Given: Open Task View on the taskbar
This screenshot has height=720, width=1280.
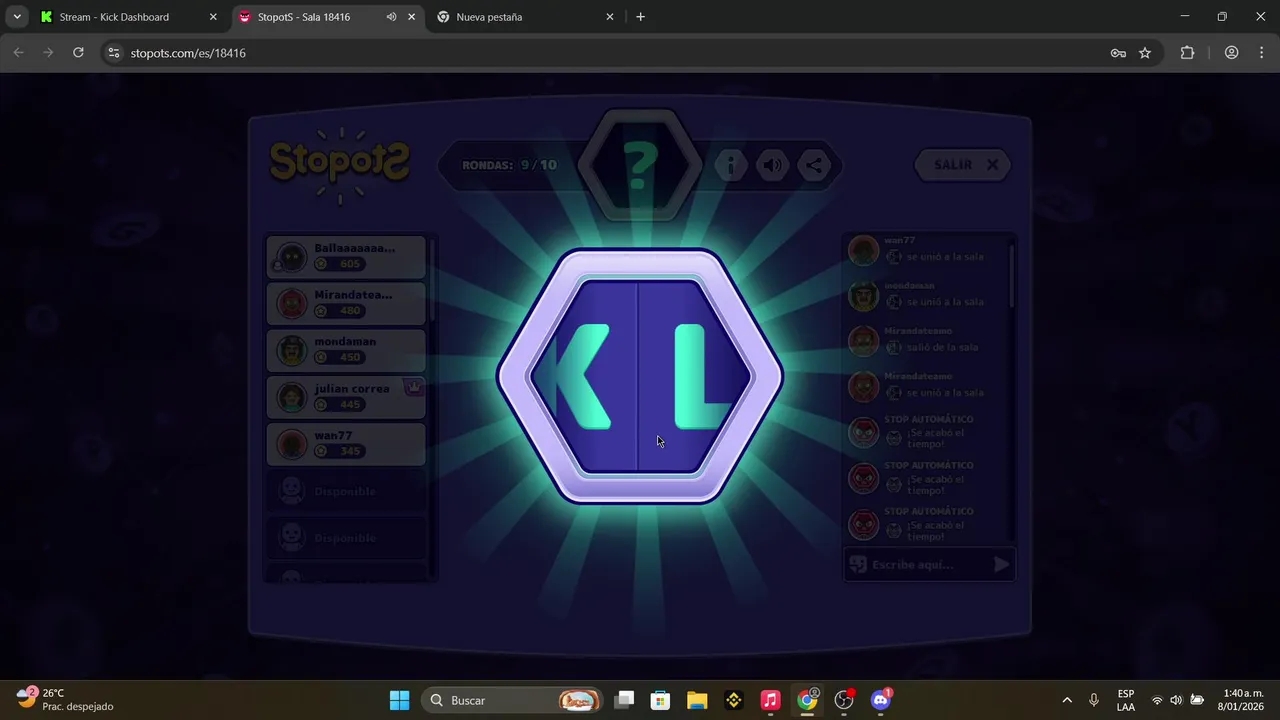Looking at the screenshot, I should coord(624,700).
